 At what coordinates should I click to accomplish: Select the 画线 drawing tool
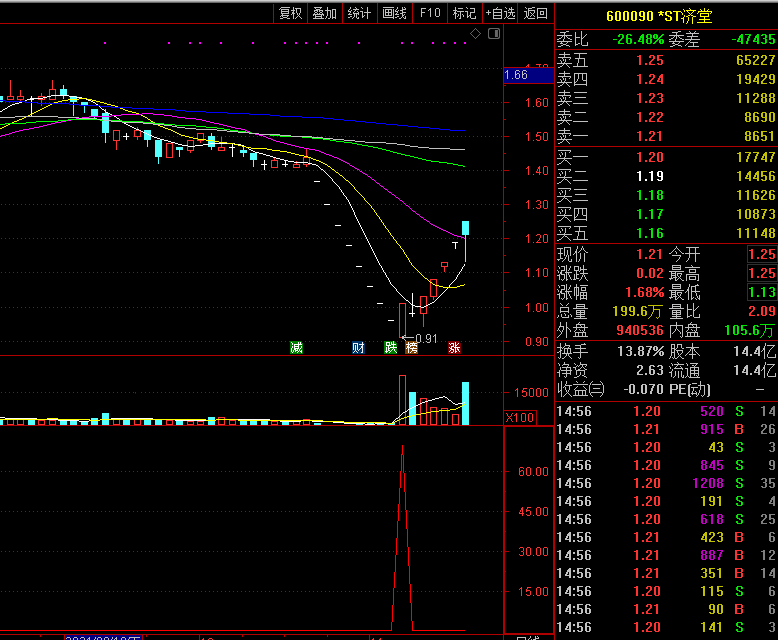pos(395,13)
